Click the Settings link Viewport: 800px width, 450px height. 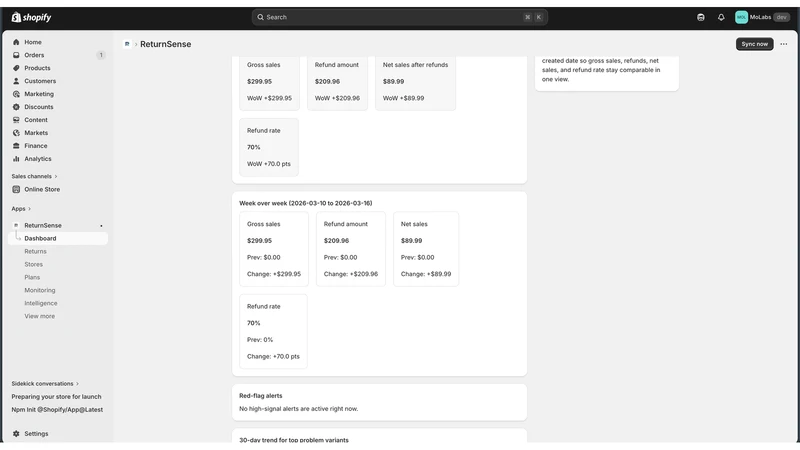[36, 434]
